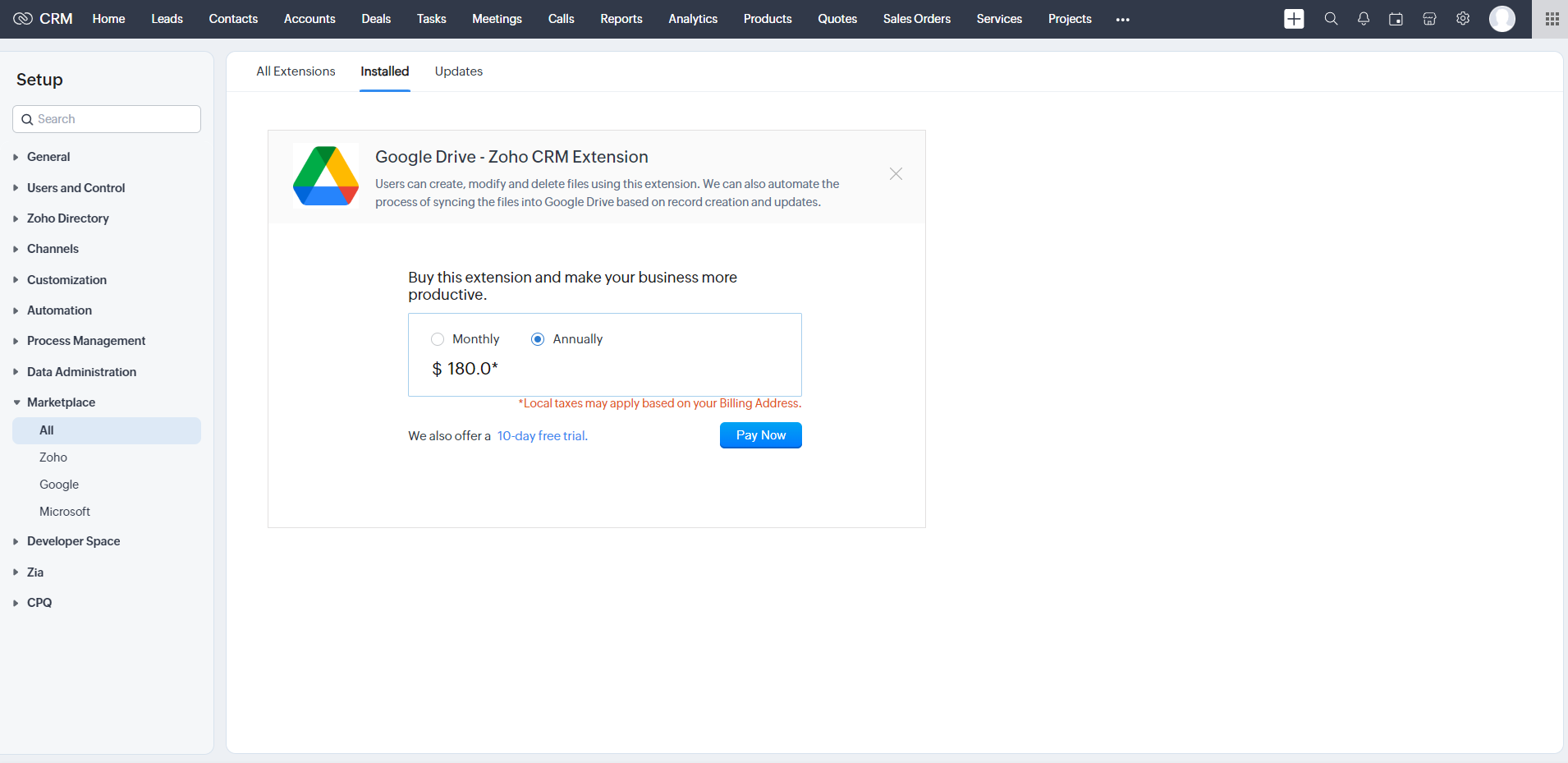The image size is (1568, 763).
Task: Switch to the Updates tab
Action: tap(459, 71)
